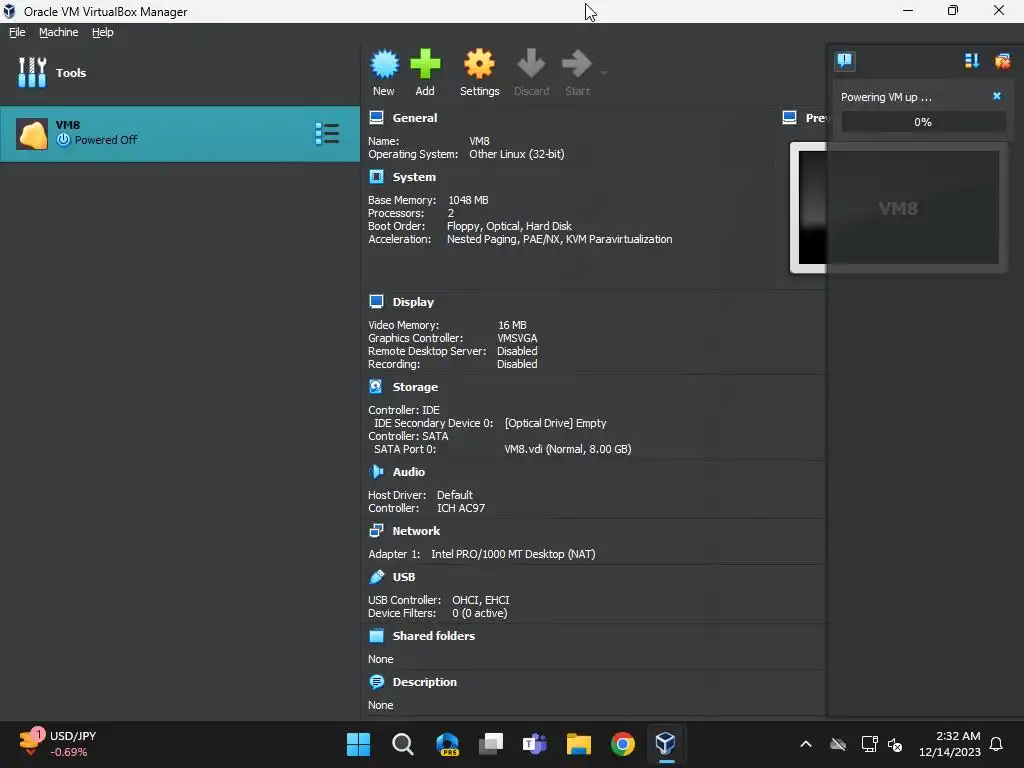Open VM Settings via the gear icon

coord(479,64)
